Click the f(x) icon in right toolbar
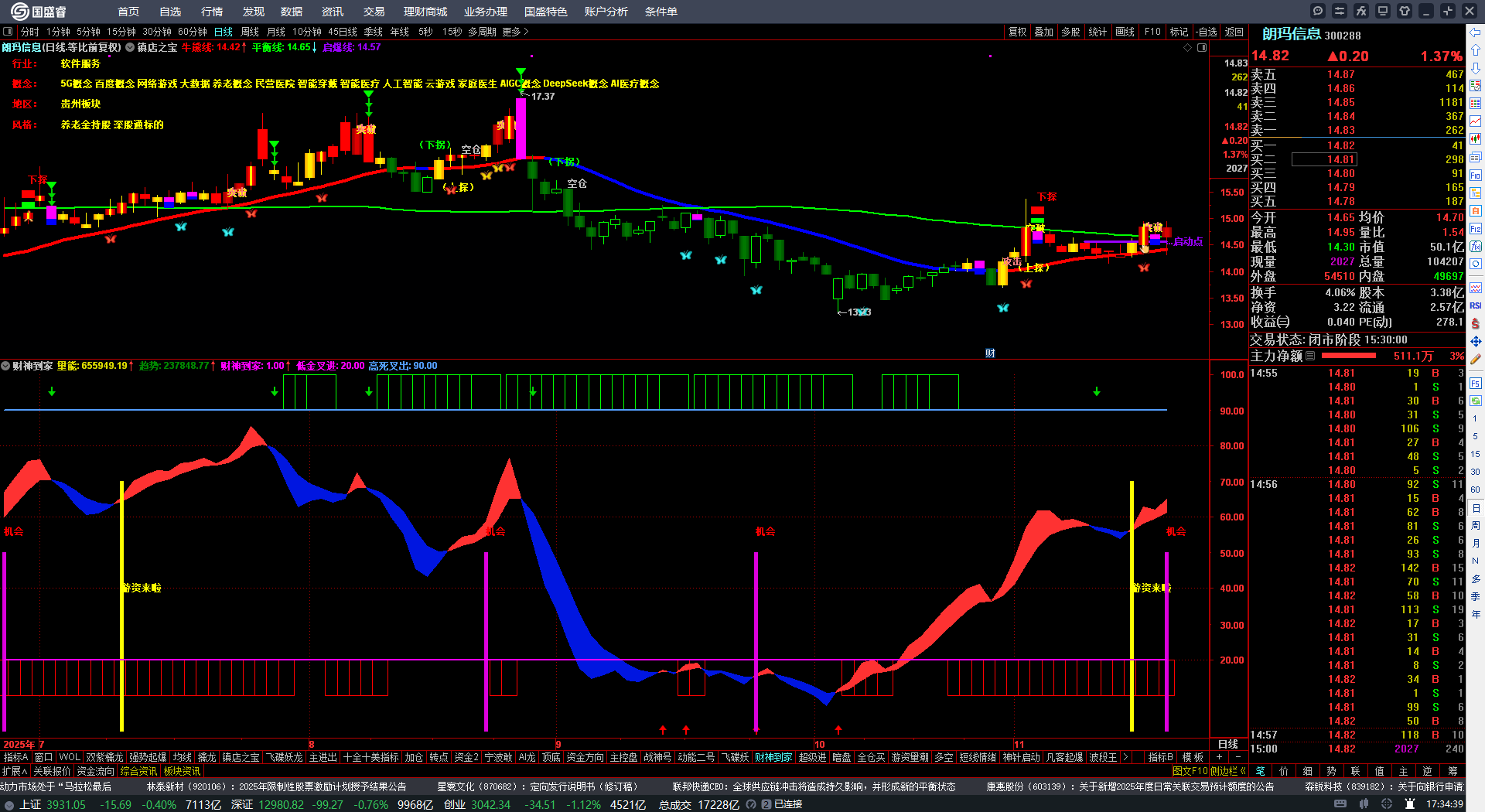Screen dimensions: 1485x812 click(1476, 247)
